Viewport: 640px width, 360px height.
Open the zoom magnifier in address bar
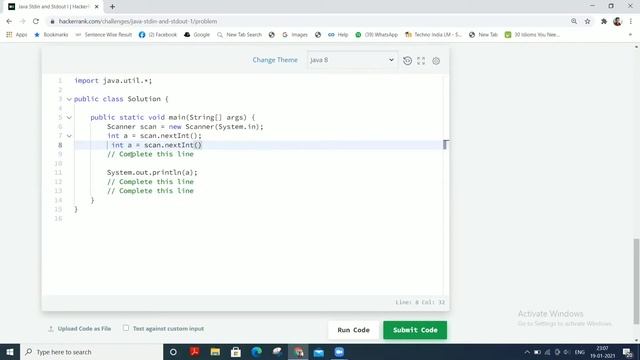tap(574, 21)
